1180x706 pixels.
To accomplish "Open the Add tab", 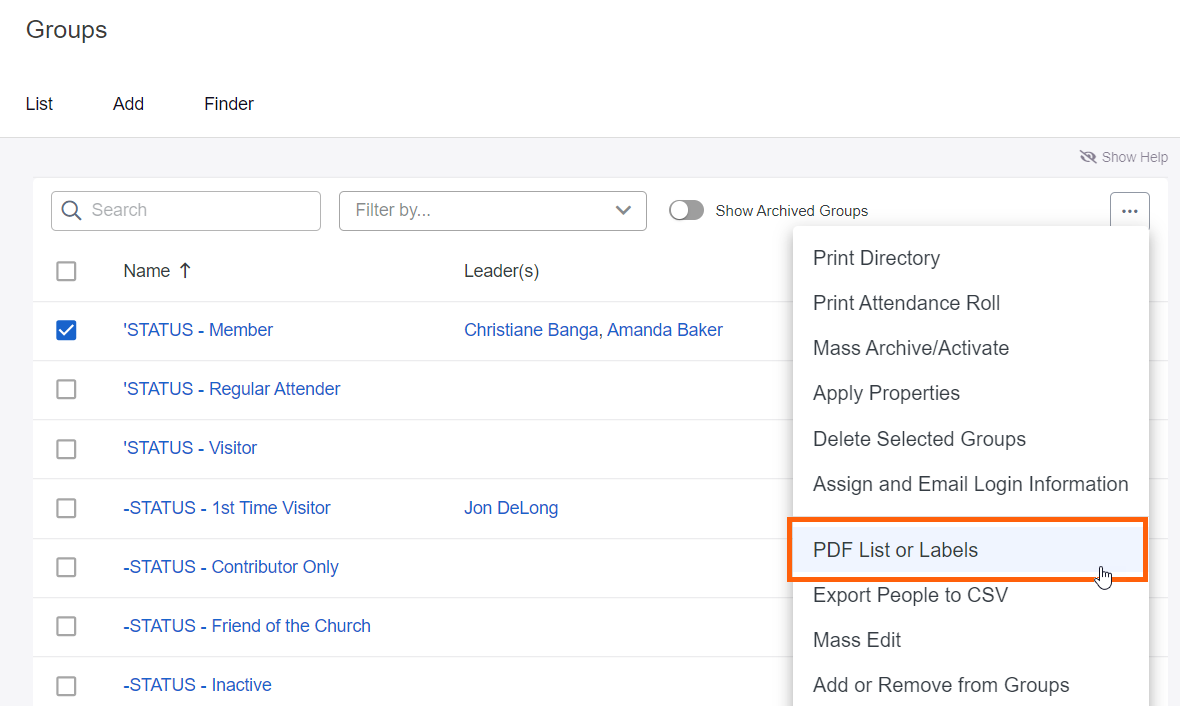I will tap(128, 104).
